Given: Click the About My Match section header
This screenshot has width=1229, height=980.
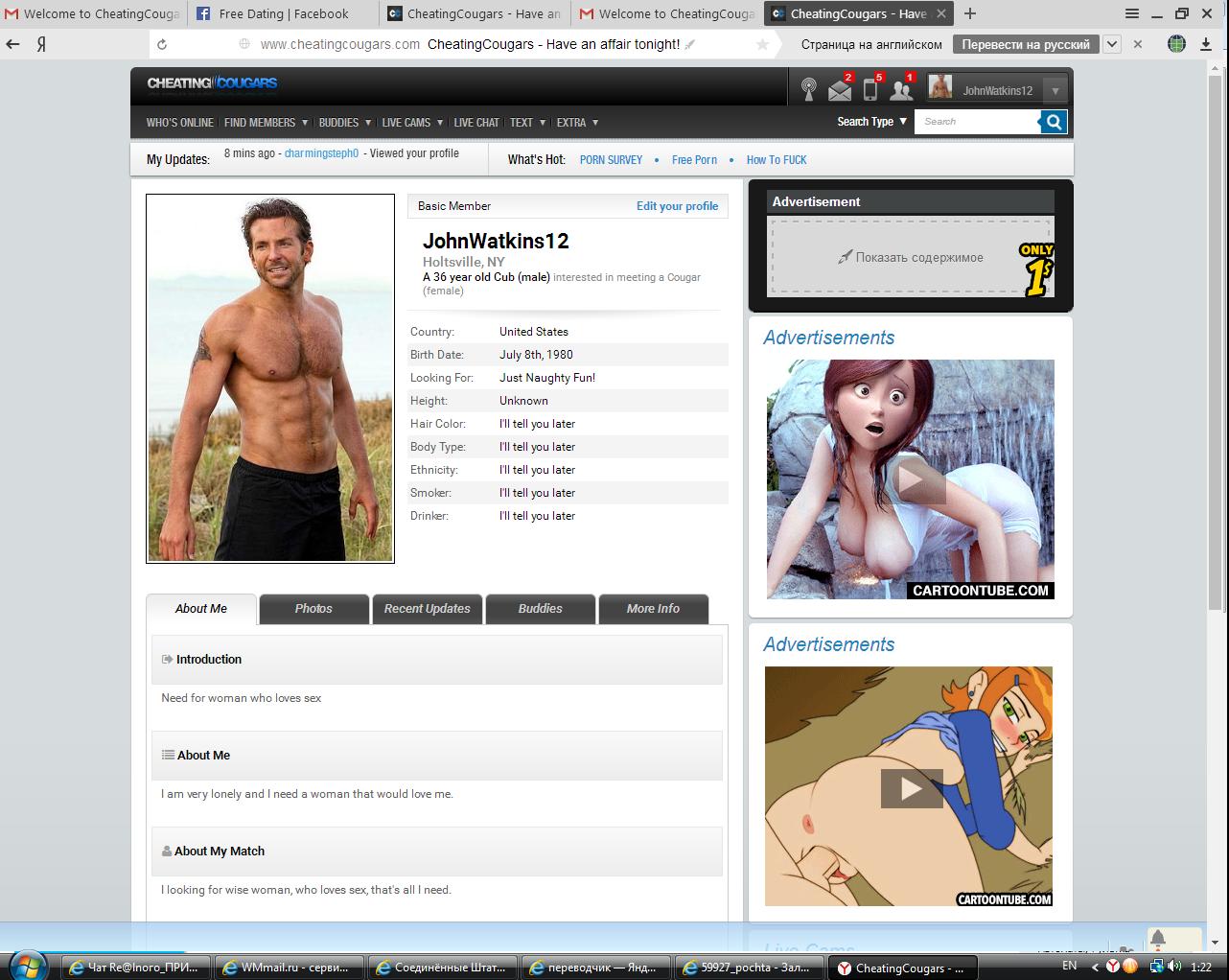Looking at the screenshot, I should pos(436,852).
